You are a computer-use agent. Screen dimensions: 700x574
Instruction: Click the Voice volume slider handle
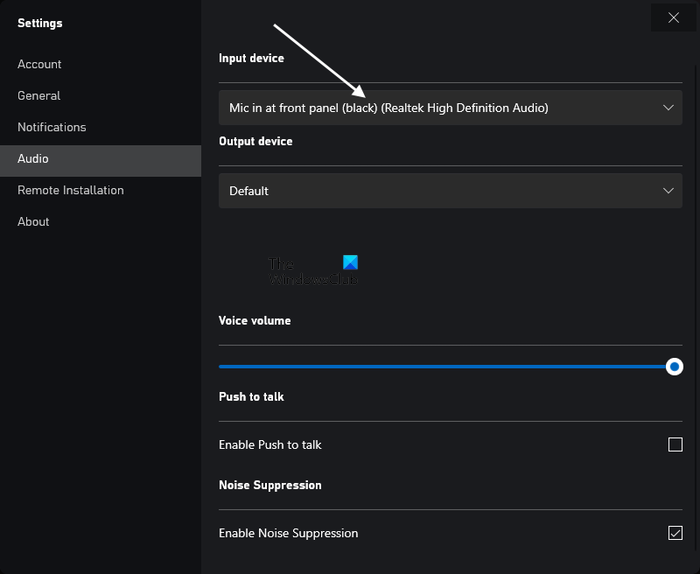point(675,367)
